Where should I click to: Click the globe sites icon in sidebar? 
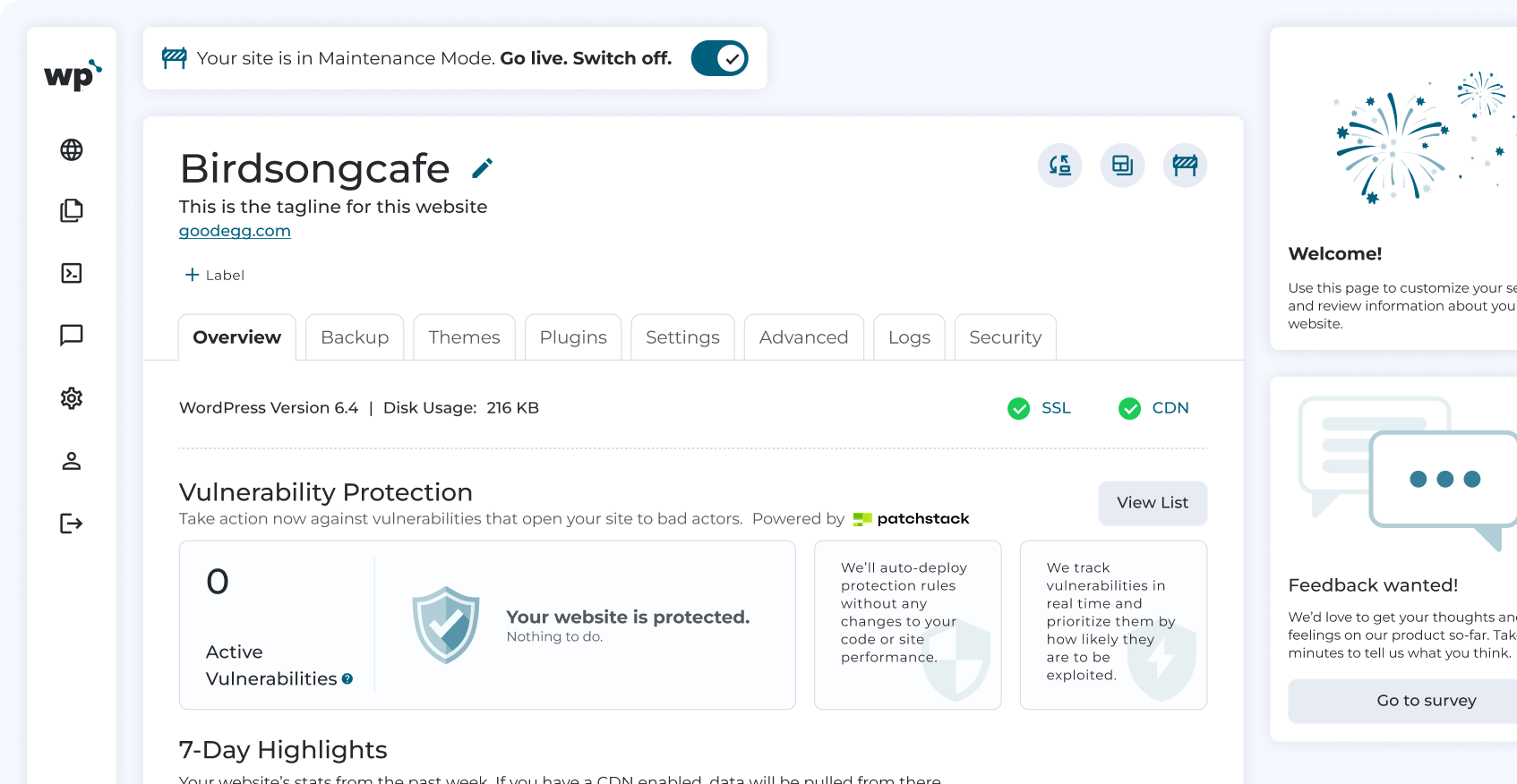coord(72,149)
